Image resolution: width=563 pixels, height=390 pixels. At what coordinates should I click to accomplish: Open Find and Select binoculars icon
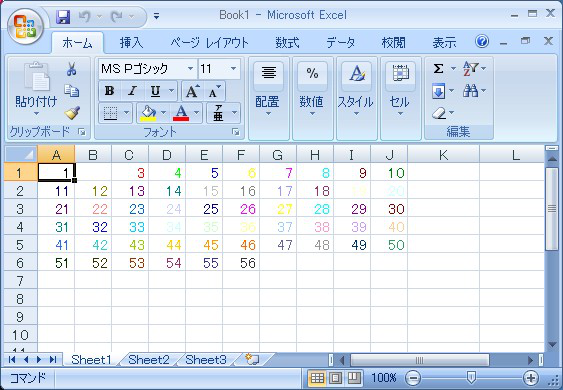coord(470,91)
